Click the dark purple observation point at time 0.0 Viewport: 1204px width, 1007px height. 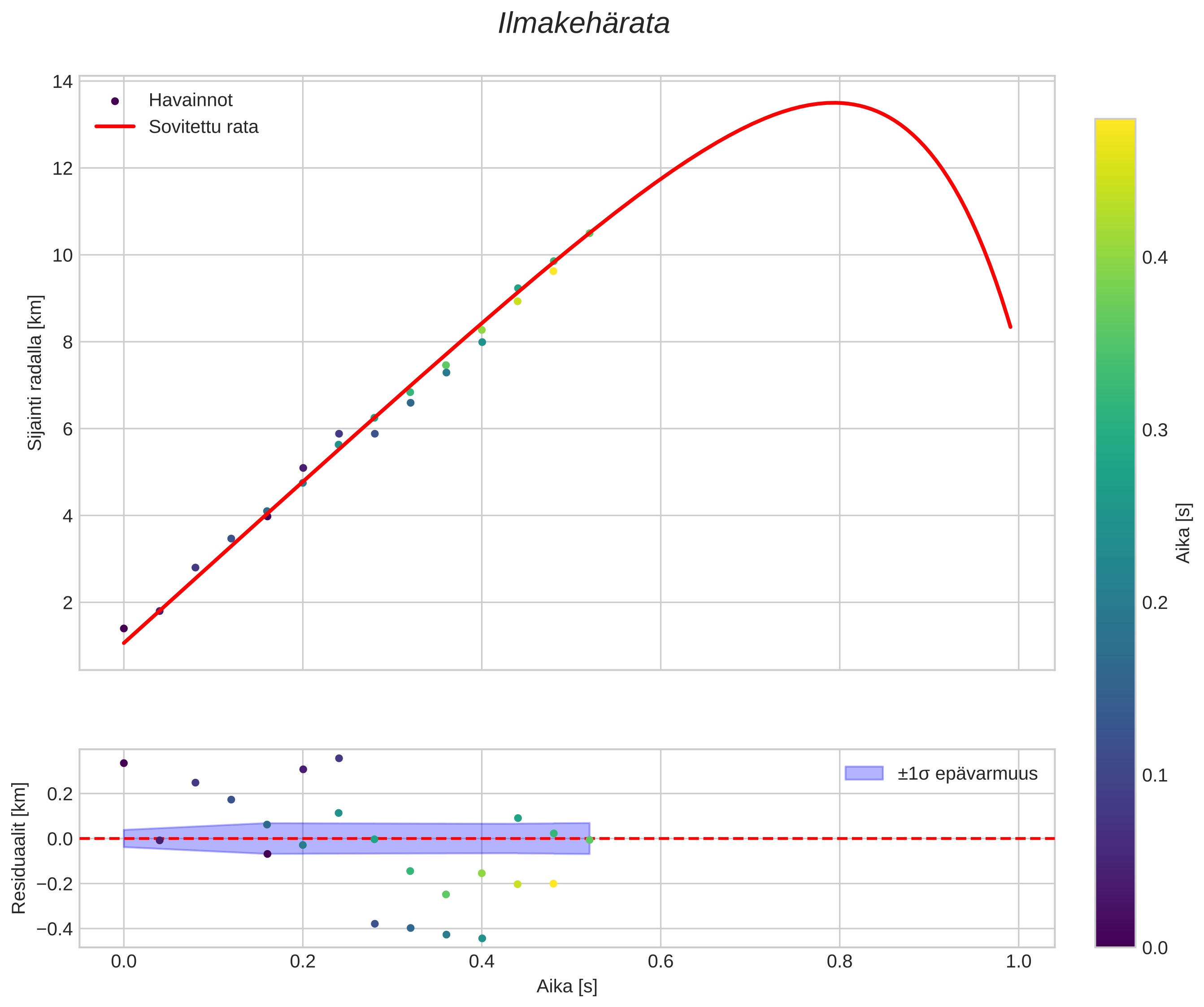pos(124,628)
